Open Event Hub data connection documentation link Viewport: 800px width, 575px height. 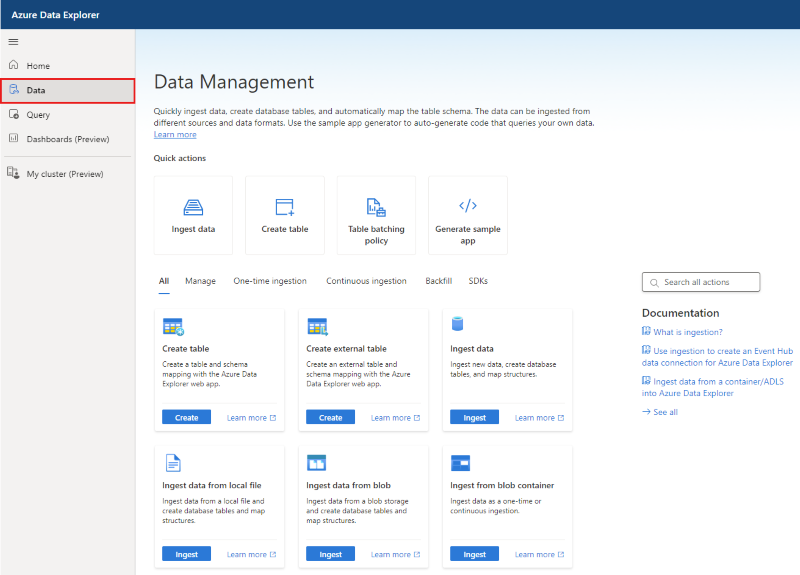click(x=717, y=357)
